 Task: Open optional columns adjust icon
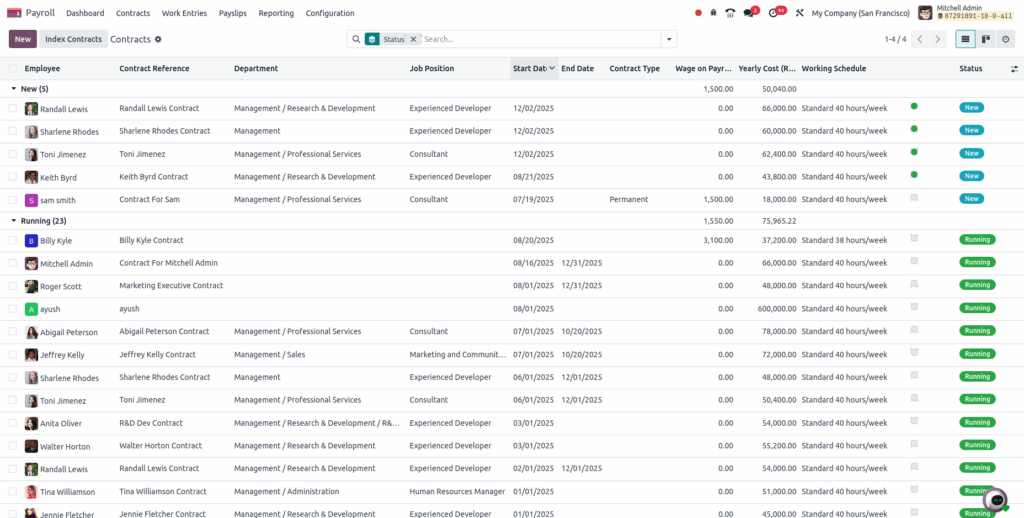click(1014, 69)
